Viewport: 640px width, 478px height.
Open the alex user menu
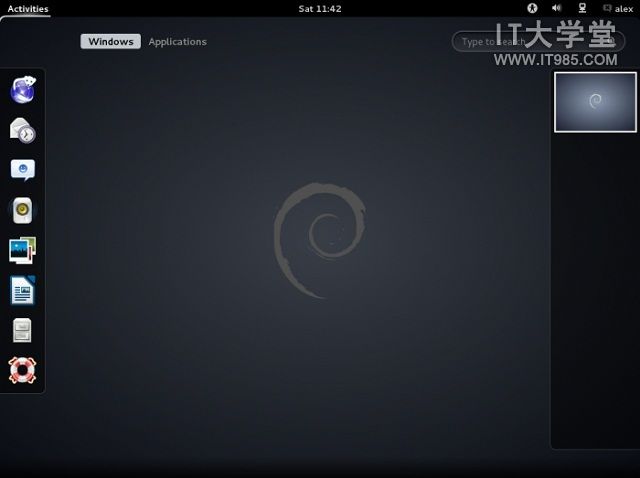(x=618, y=9)
